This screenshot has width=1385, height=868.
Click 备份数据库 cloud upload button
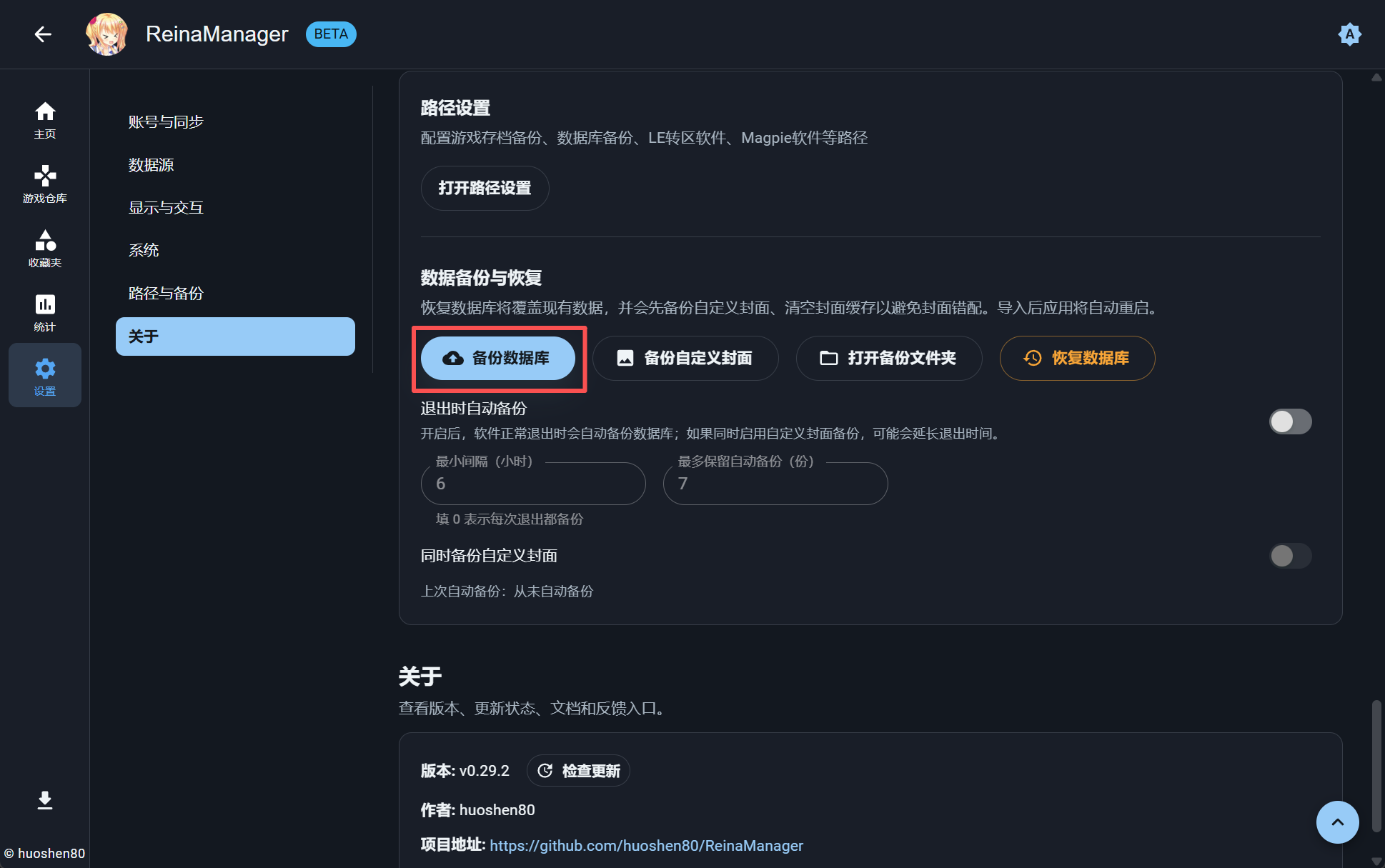(x=498, y=358)
